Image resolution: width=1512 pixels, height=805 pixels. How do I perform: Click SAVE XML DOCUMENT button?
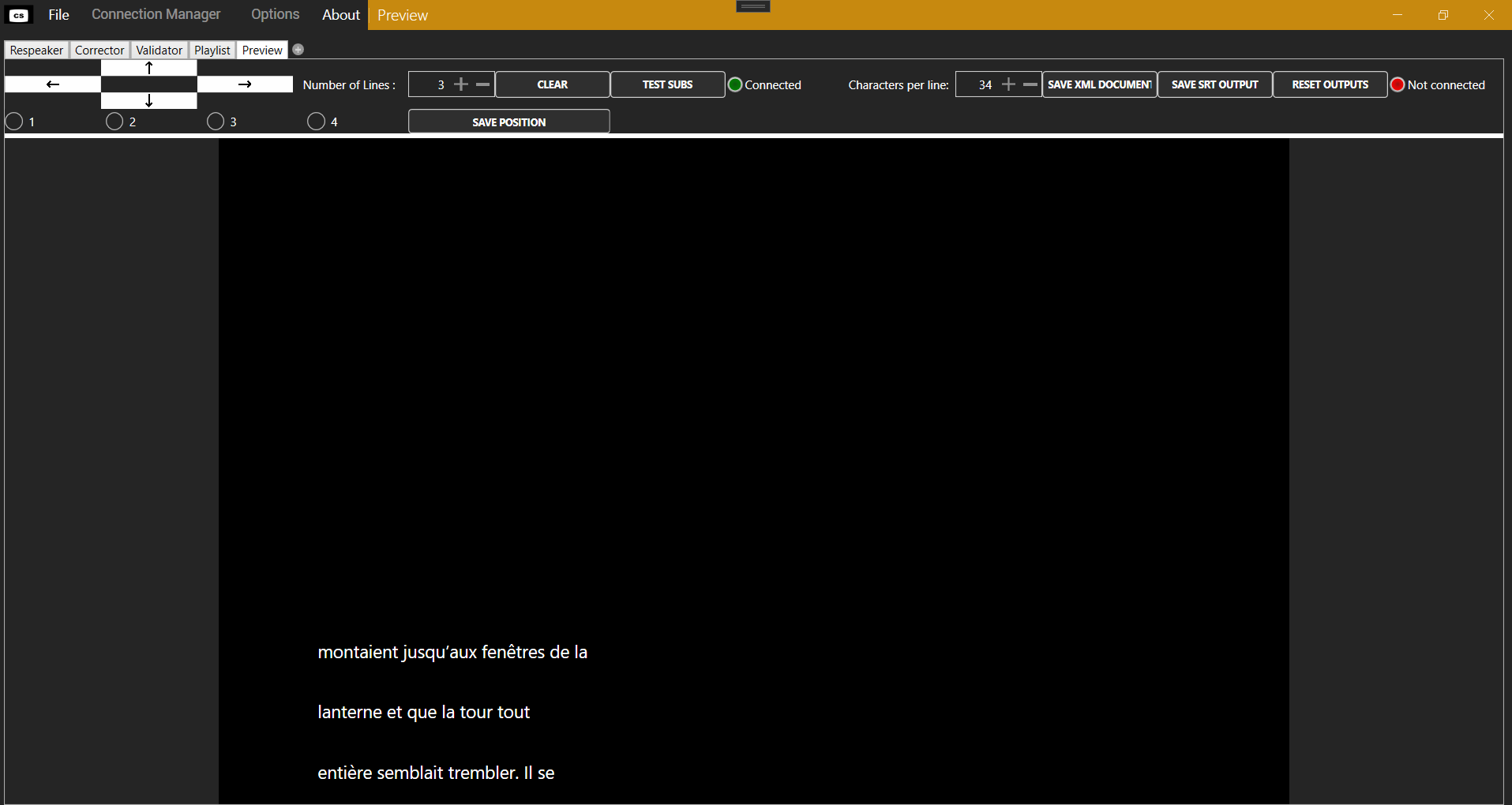1100,84
